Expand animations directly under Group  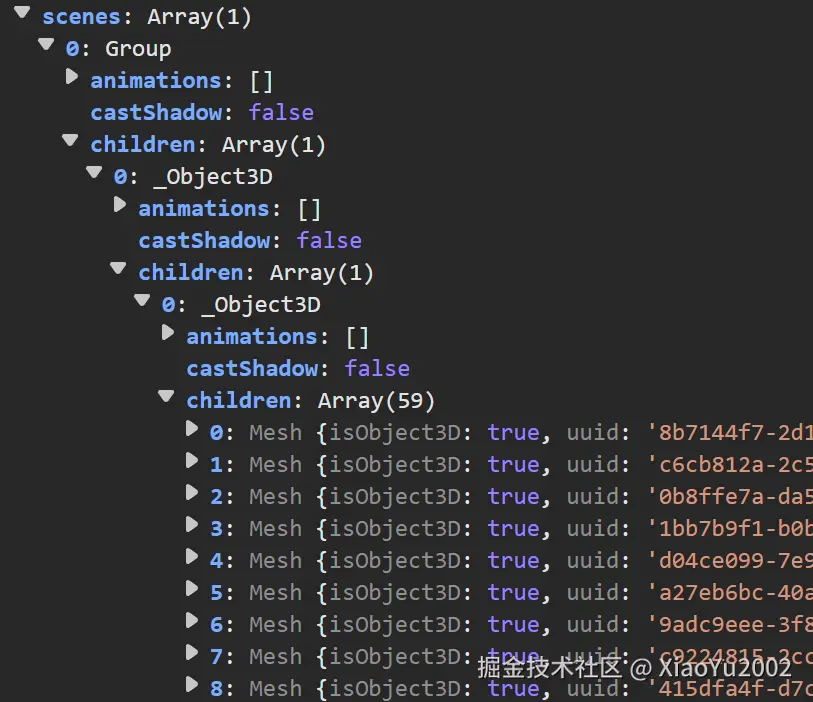(72, 77)
